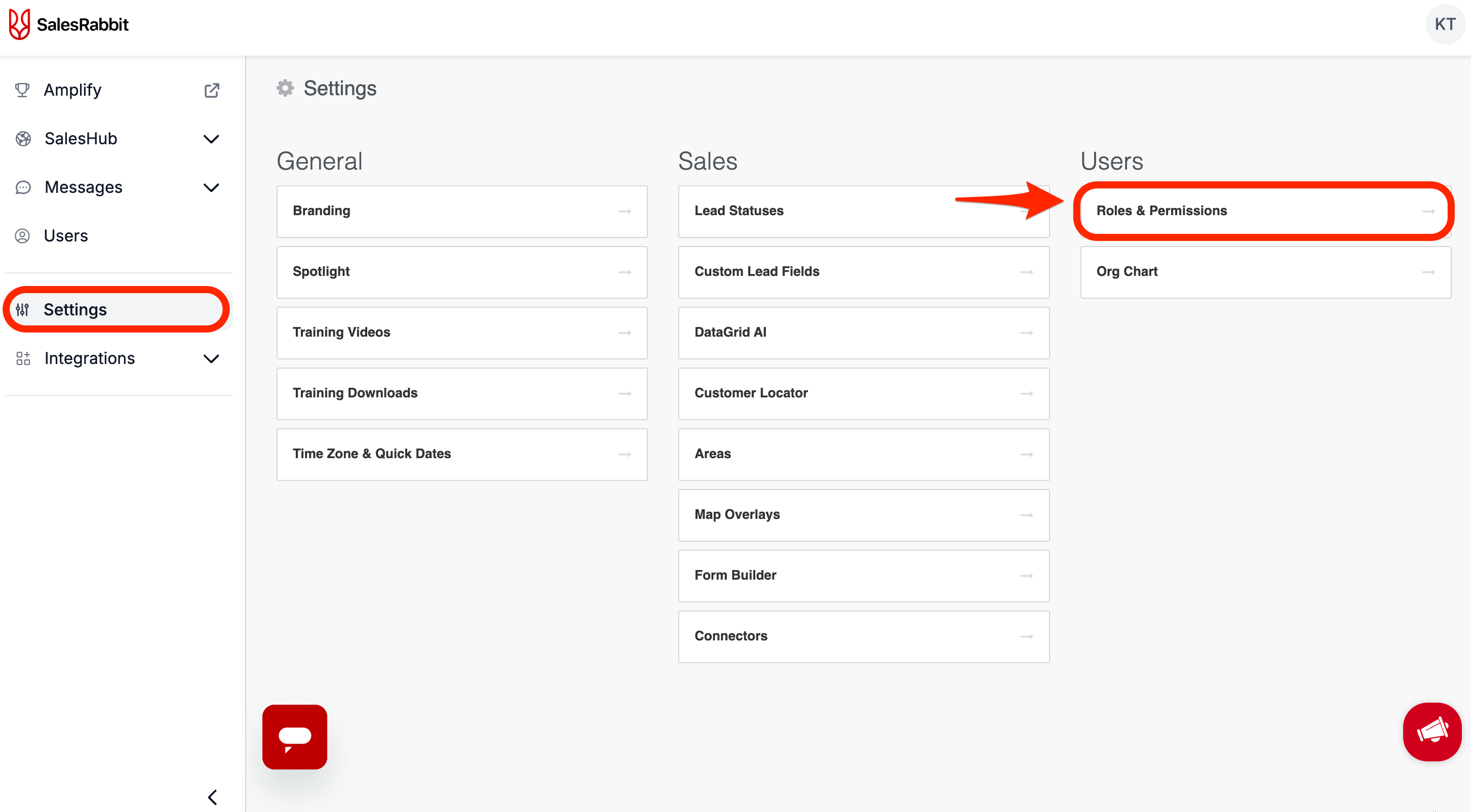Click the arrow on the Branding card
Screen dimensions: 1471x812
tap(625, 212)
